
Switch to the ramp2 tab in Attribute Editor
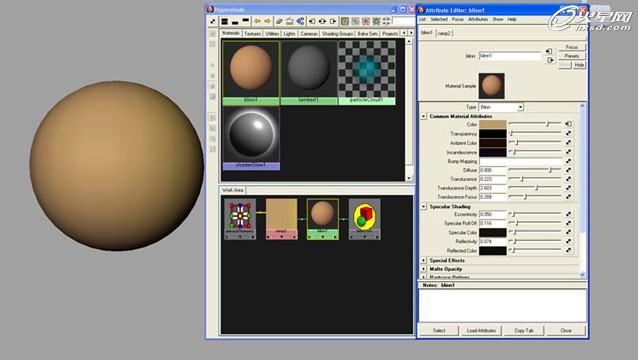click(444, 33)
